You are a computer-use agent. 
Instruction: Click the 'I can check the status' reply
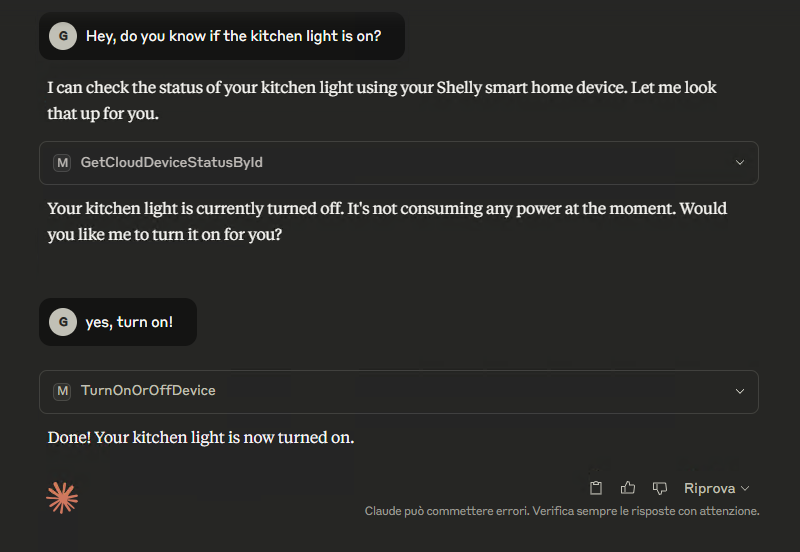382,101
